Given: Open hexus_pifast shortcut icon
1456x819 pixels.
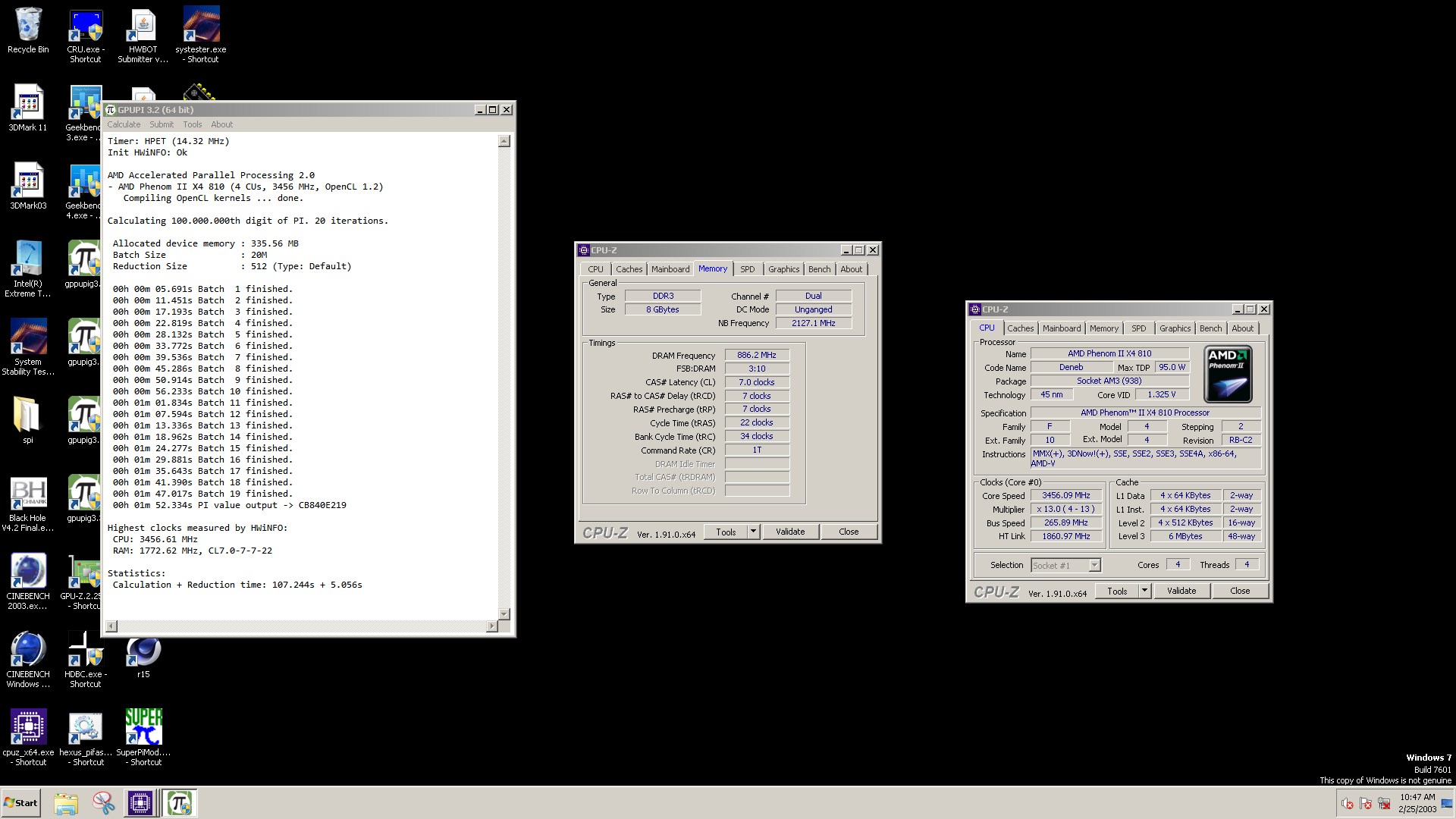Looking at the screenshot, I should 86,738.
